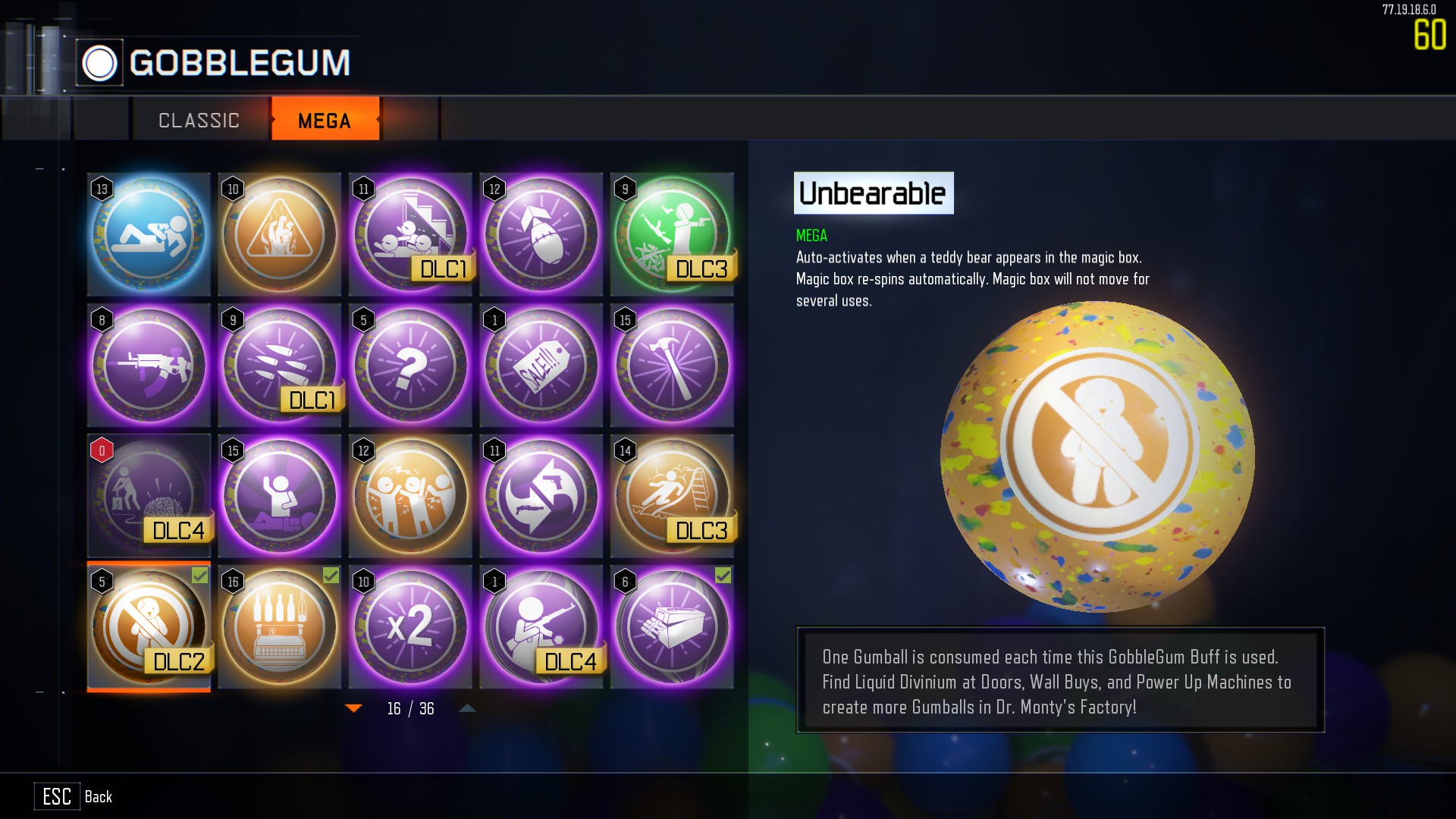Switch to the CLASSIC tab

click(x=199, y=120)
